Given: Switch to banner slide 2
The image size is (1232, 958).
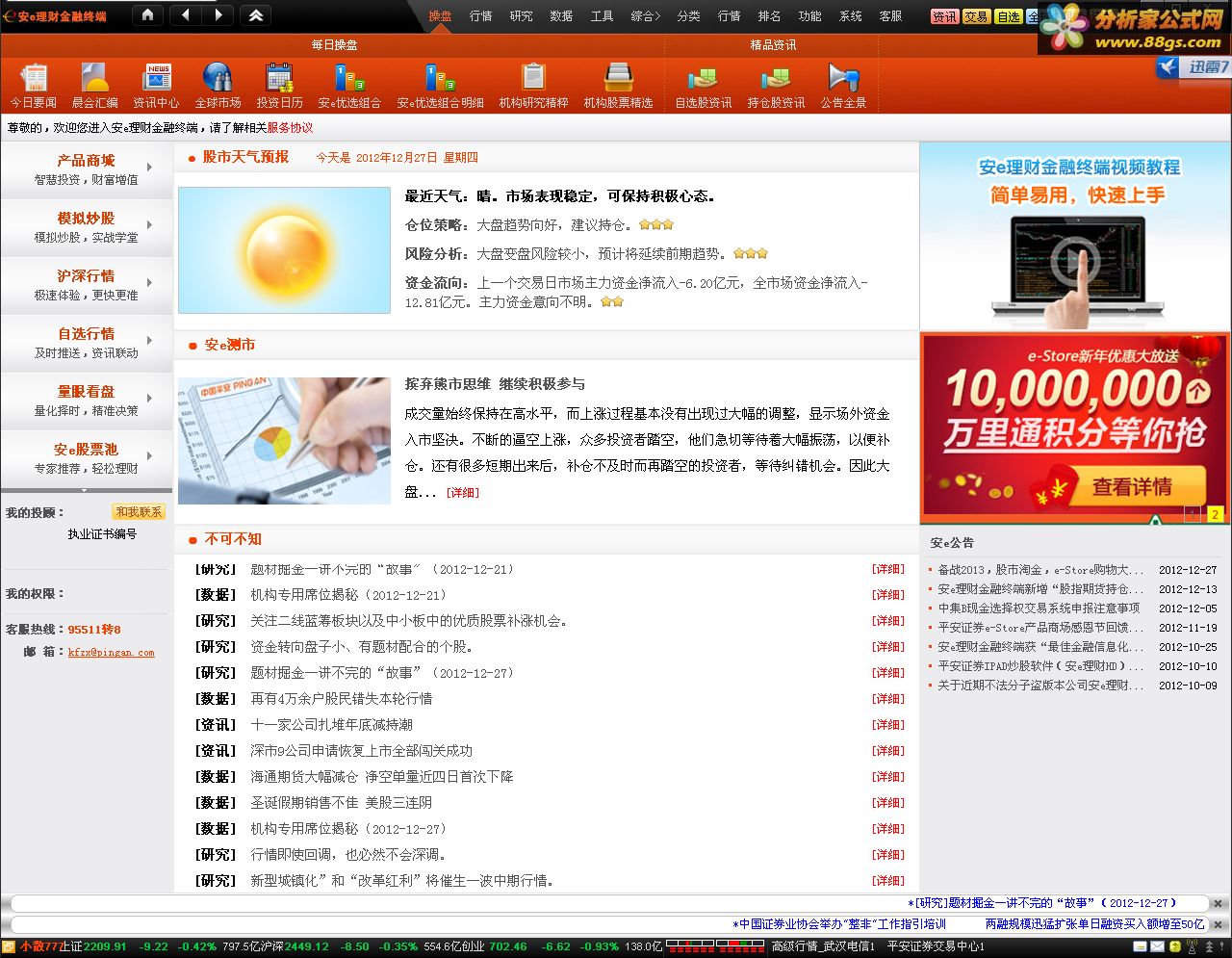Looking at the screenshot, I should [1215, 515].
